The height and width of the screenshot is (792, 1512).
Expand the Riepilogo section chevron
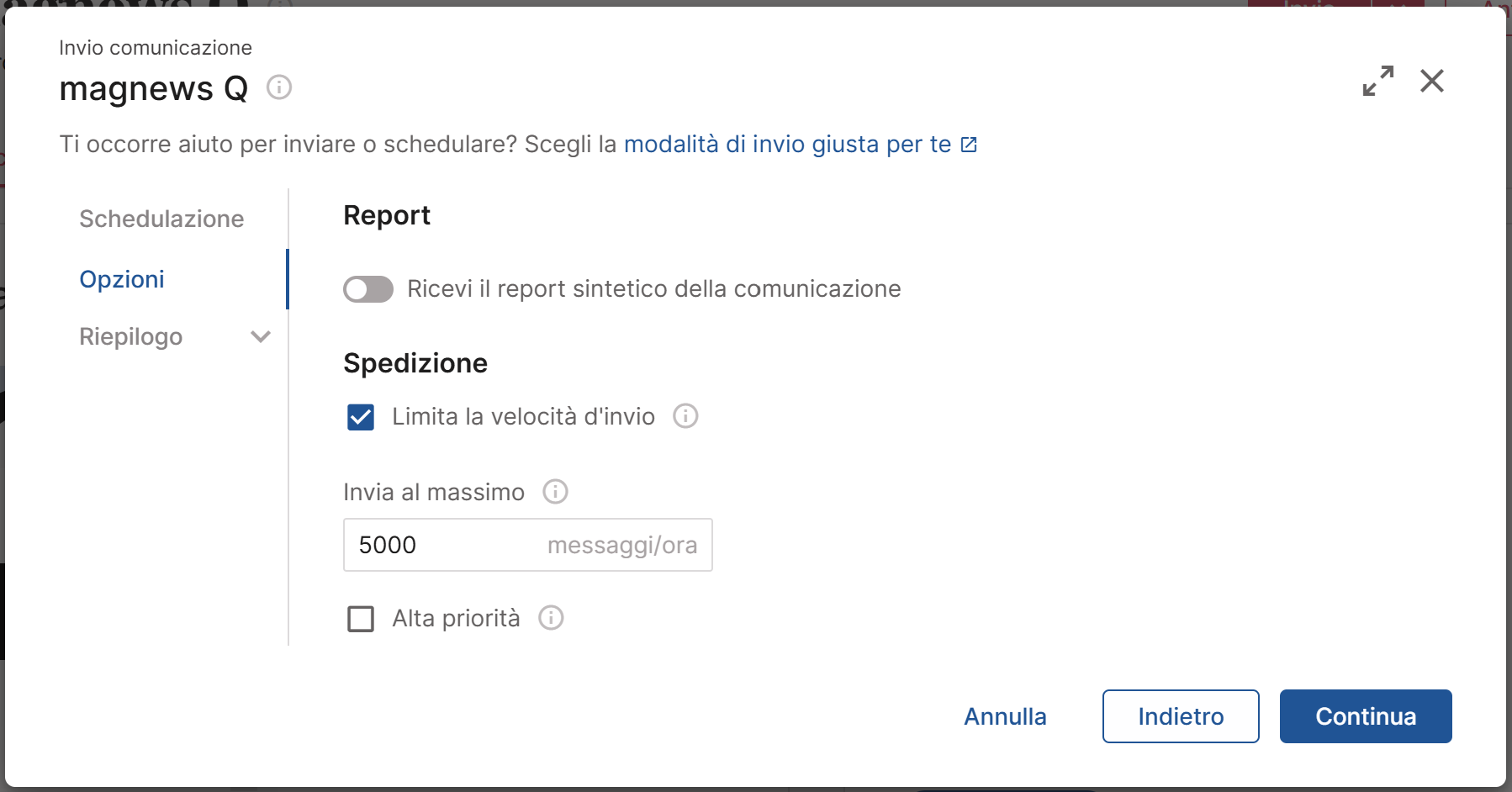260,336
